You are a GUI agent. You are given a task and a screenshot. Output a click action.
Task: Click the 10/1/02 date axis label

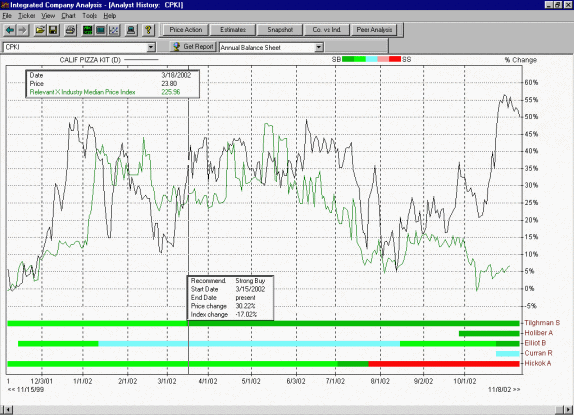[465, 381]
